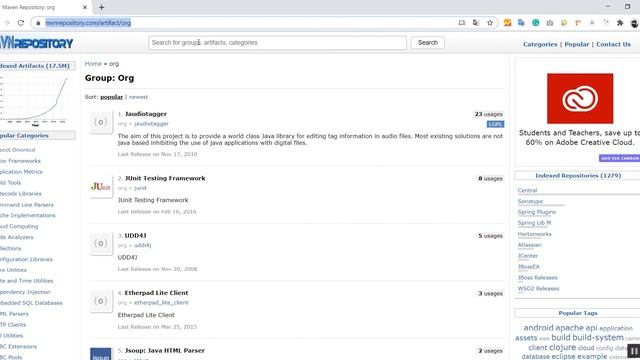Screen dimensions: 640x360
Task: Open a new browser tab
Action: tap(101, 7)
